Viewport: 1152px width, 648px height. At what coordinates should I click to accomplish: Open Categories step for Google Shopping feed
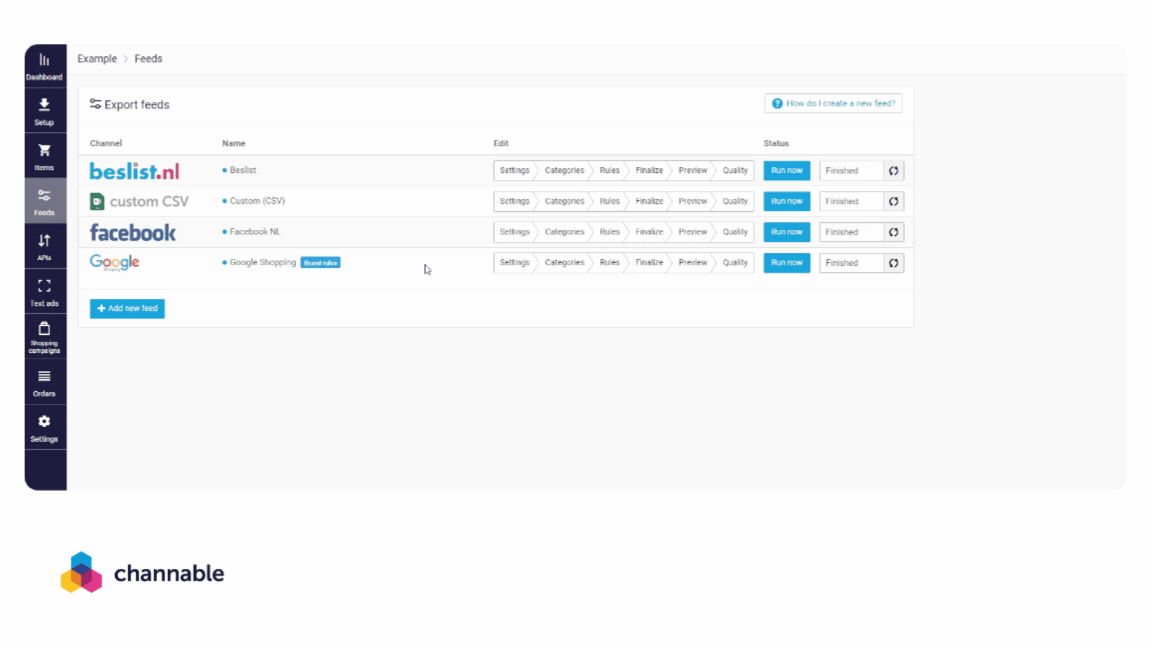[564, 263]
